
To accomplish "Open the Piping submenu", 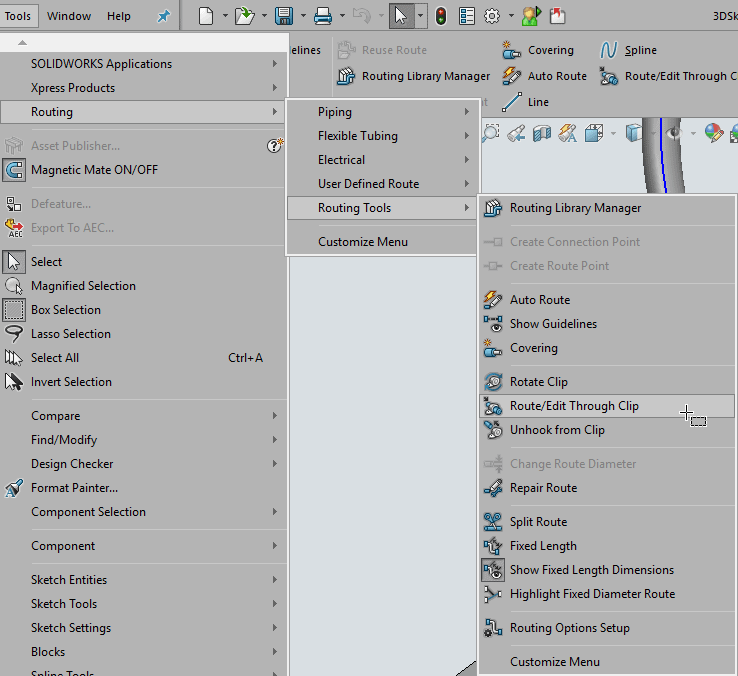I will pos(382,112).
